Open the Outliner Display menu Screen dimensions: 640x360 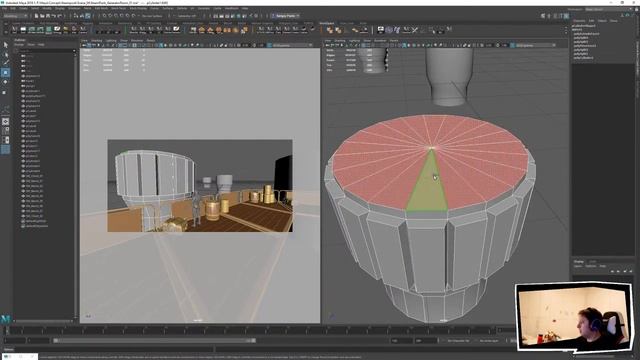point(19,44)
